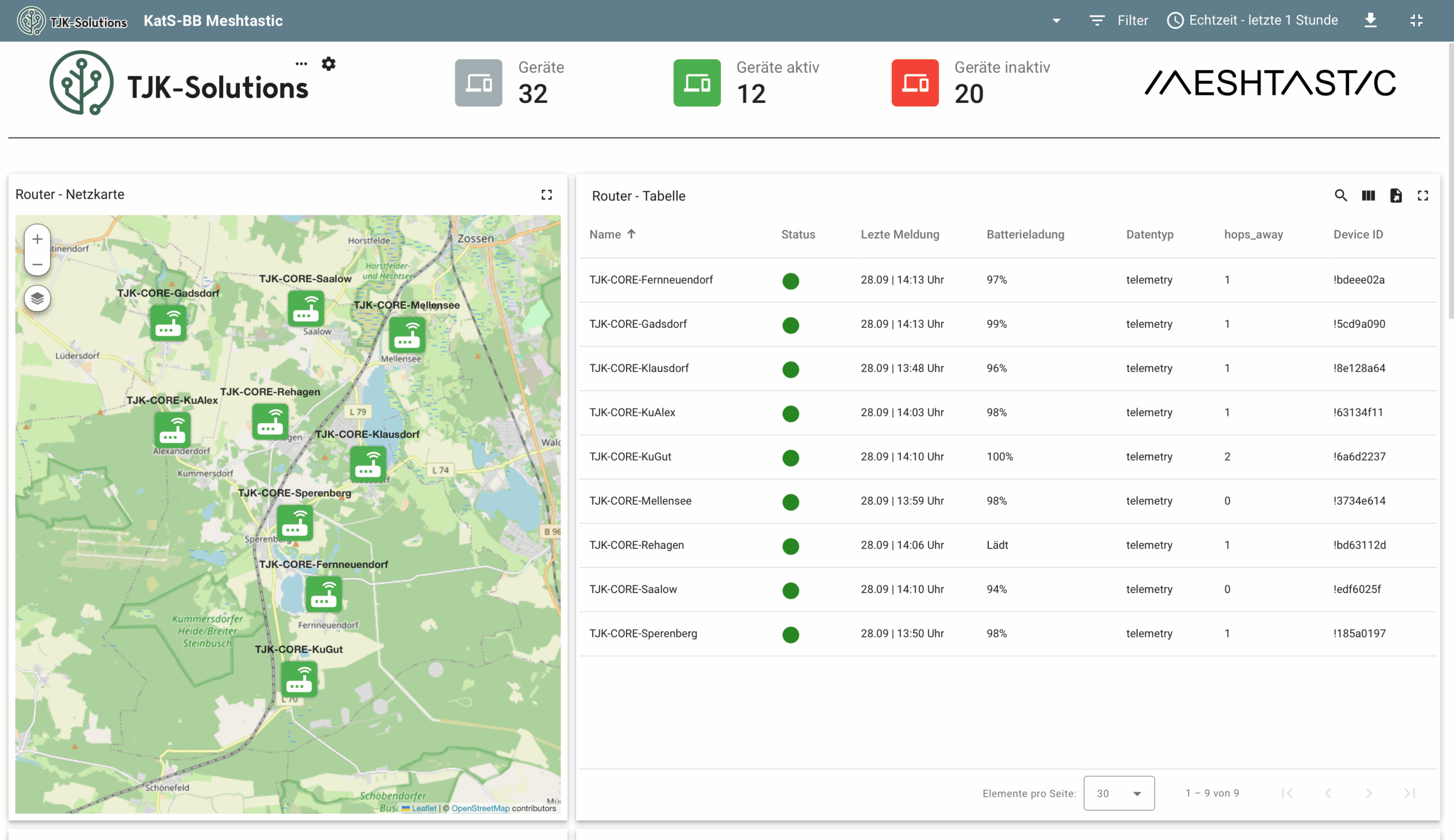Click the map zoom out button
Screen dimensions: 1454x840
[37, 264]
